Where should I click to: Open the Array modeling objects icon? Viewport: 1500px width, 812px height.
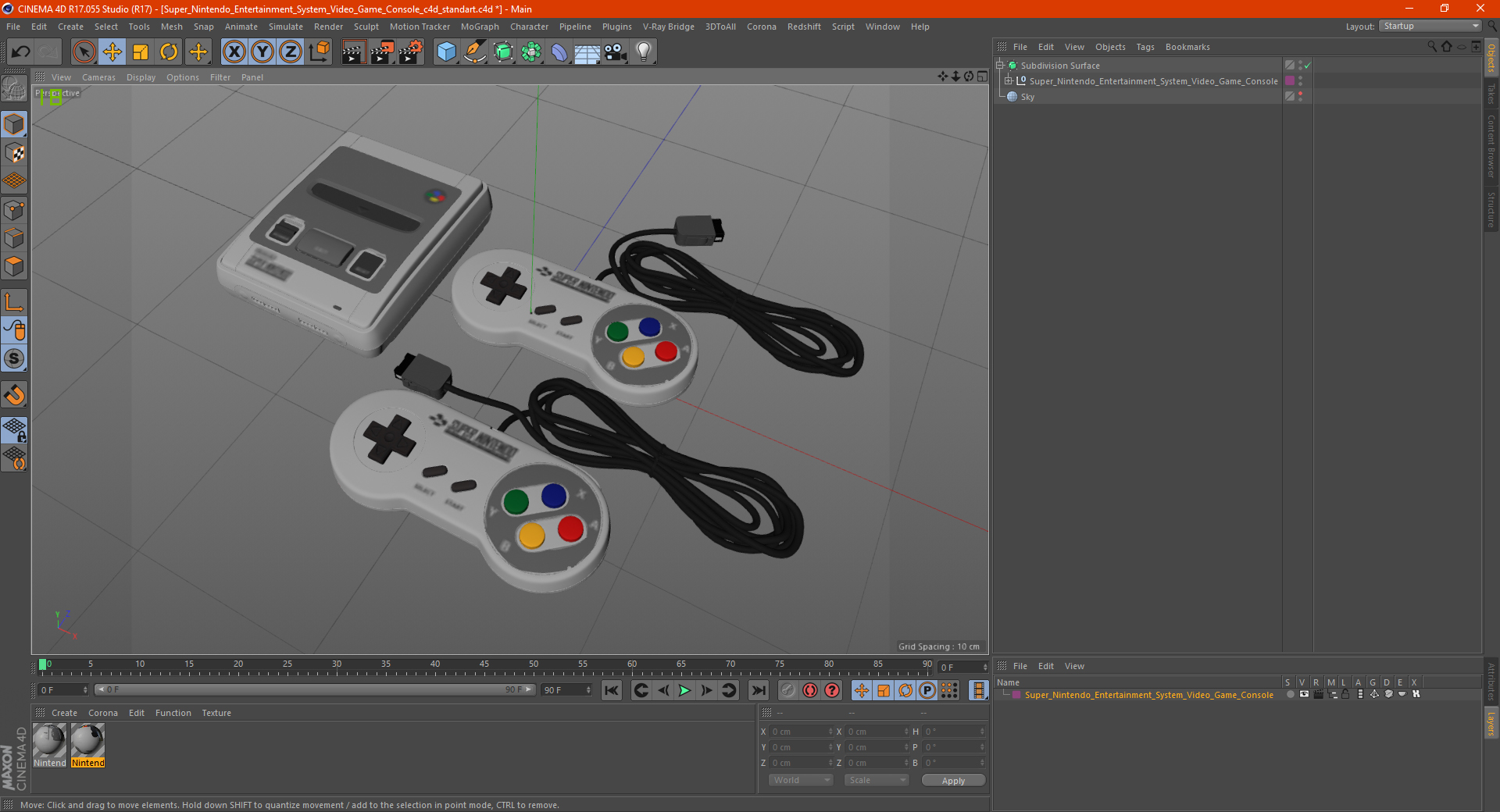[x=531, y=52]
